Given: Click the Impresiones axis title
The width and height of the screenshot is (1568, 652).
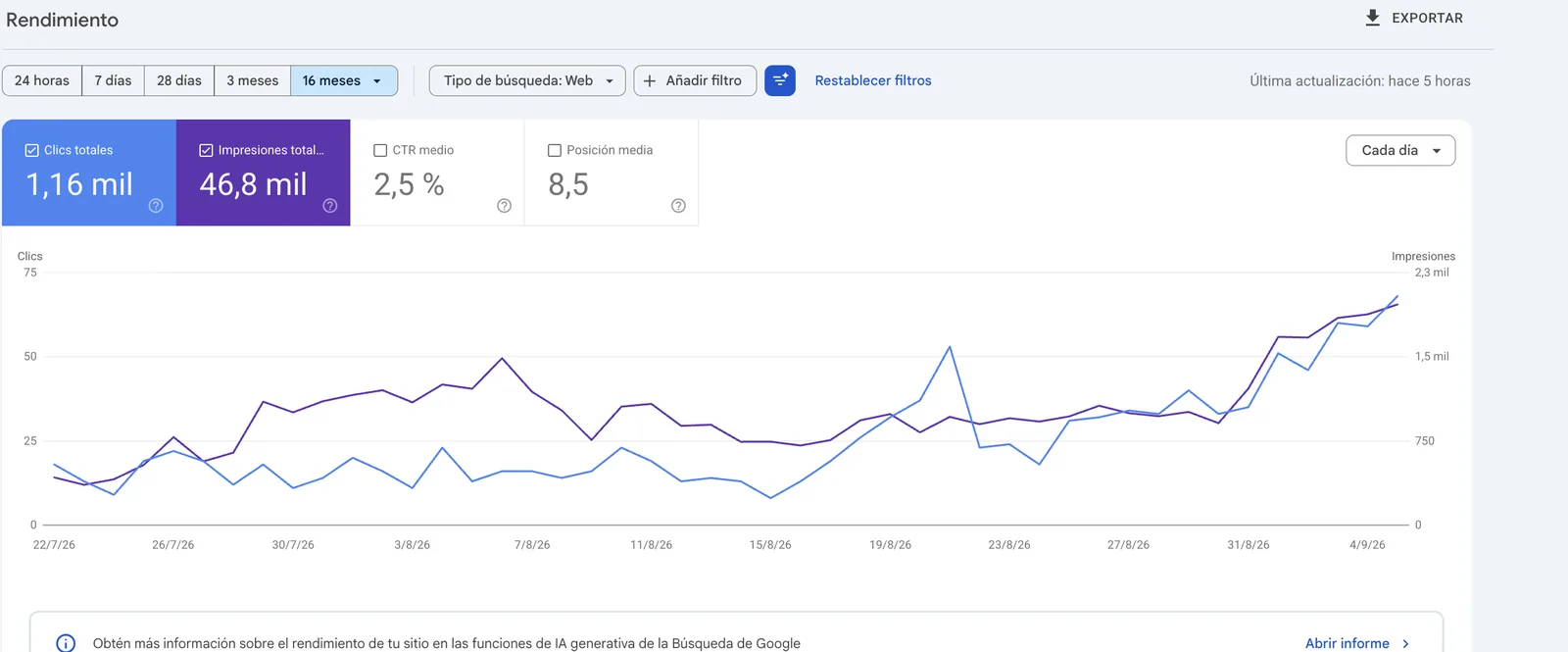Looking at the screenshot, I should click(1423, 257).
